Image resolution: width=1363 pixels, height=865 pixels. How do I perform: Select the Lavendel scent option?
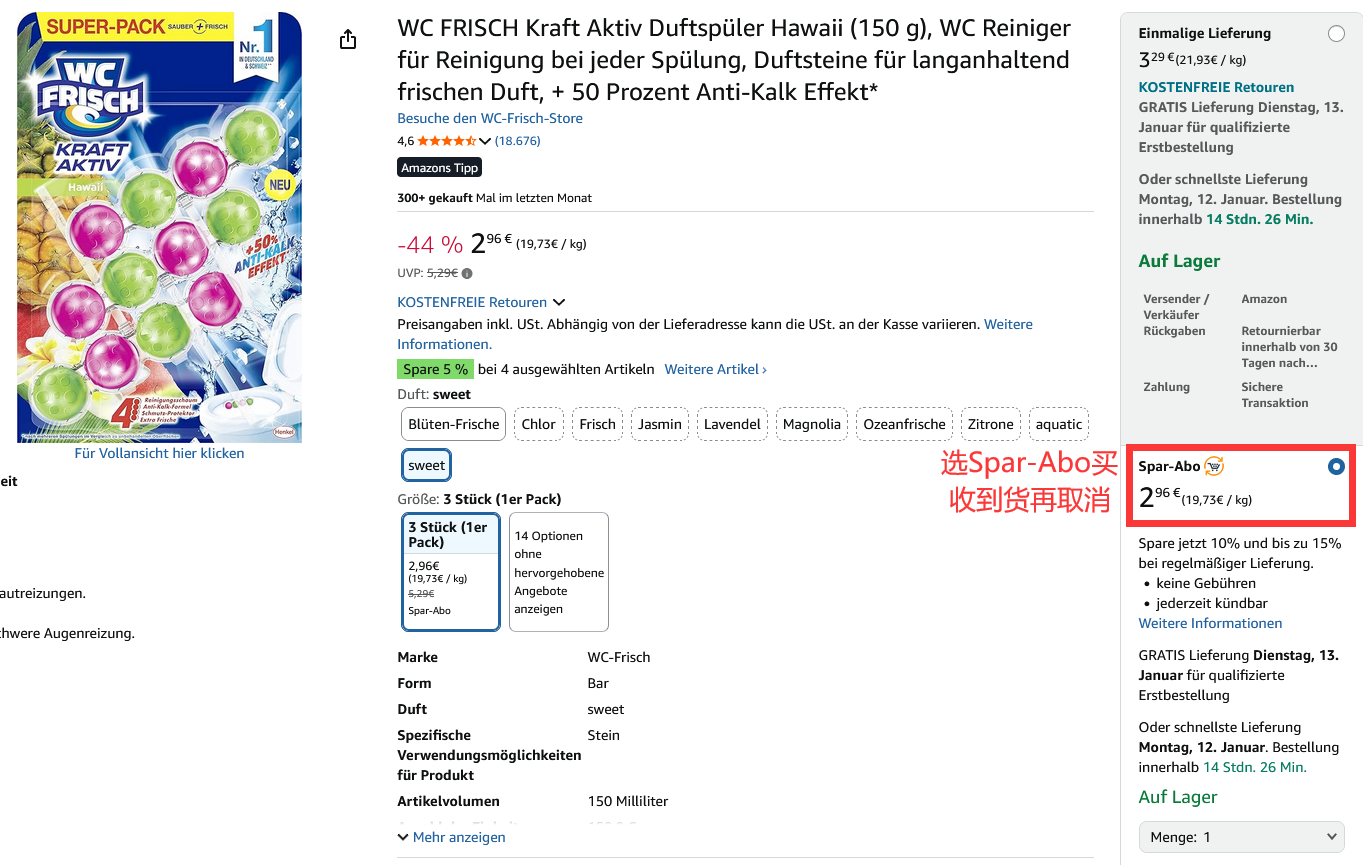732,424
